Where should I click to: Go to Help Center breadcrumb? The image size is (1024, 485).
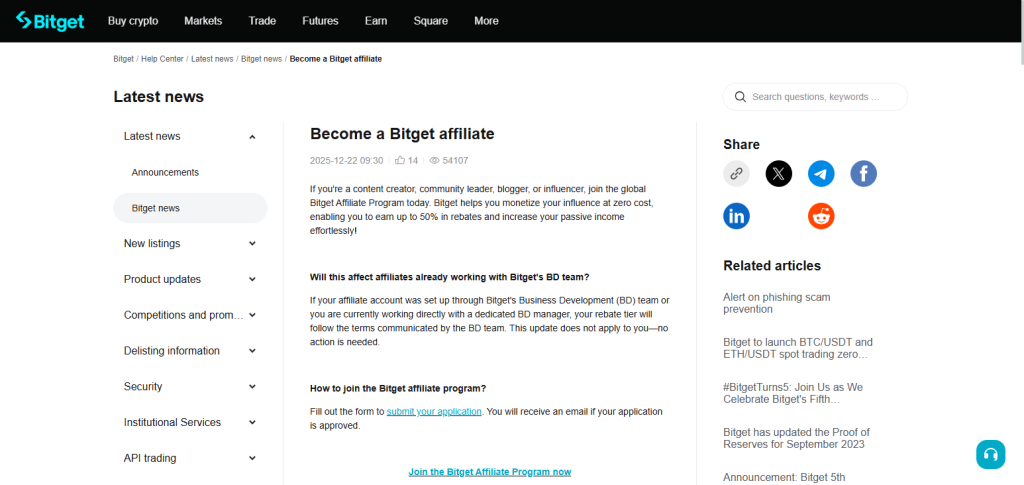[163, 59]
